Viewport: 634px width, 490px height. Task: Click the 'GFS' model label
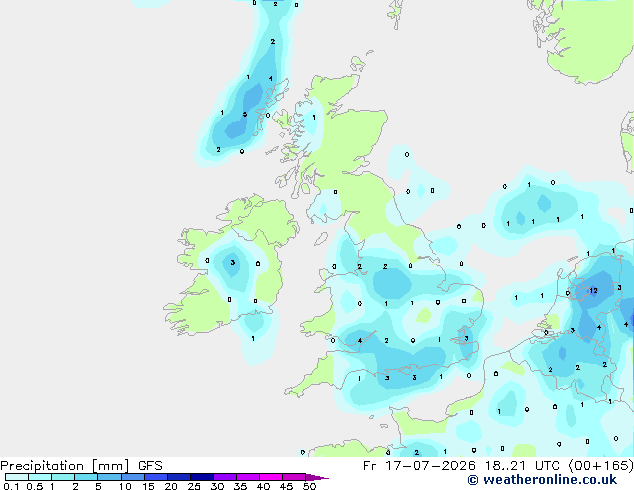coord(150,466)
